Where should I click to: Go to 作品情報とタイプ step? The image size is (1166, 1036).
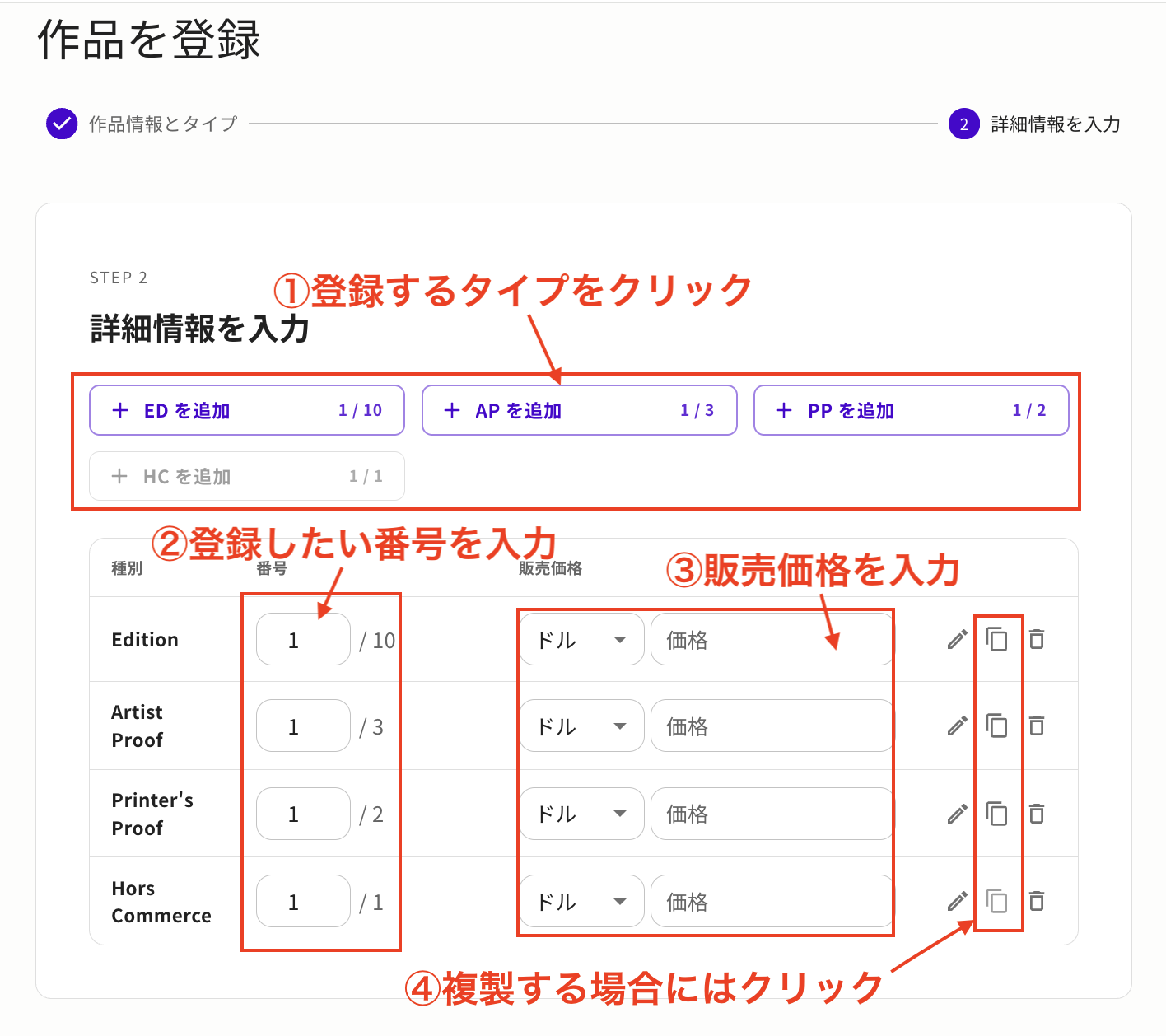point(163,124)
